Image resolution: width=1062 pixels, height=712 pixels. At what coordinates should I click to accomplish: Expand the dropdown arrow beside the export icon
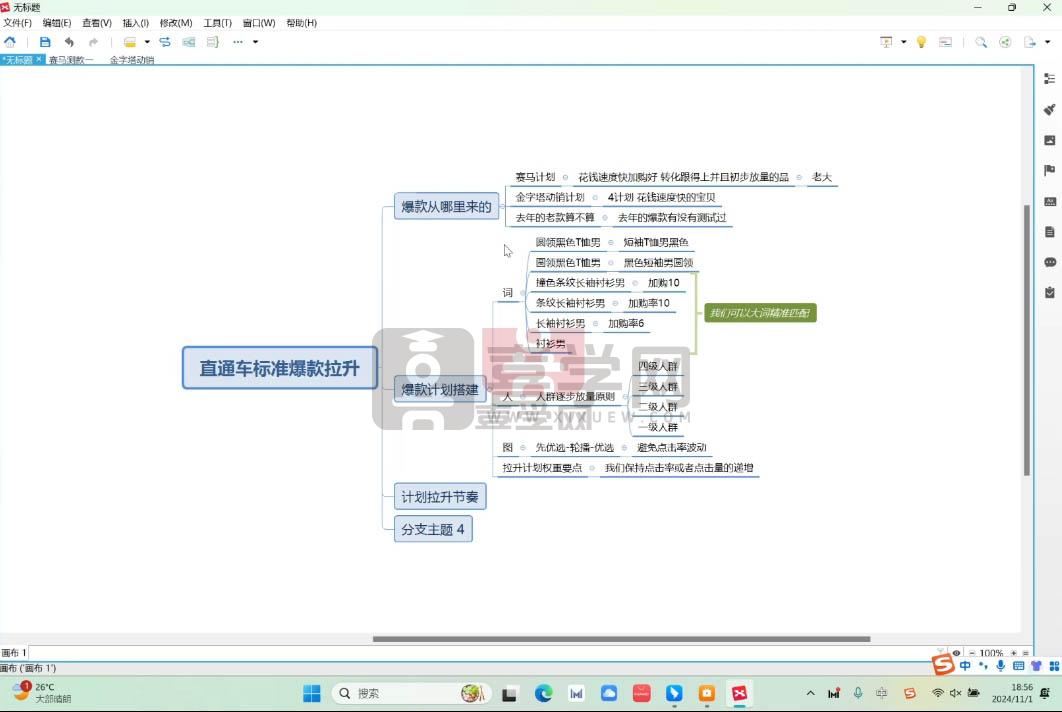tap(1047, 42)
